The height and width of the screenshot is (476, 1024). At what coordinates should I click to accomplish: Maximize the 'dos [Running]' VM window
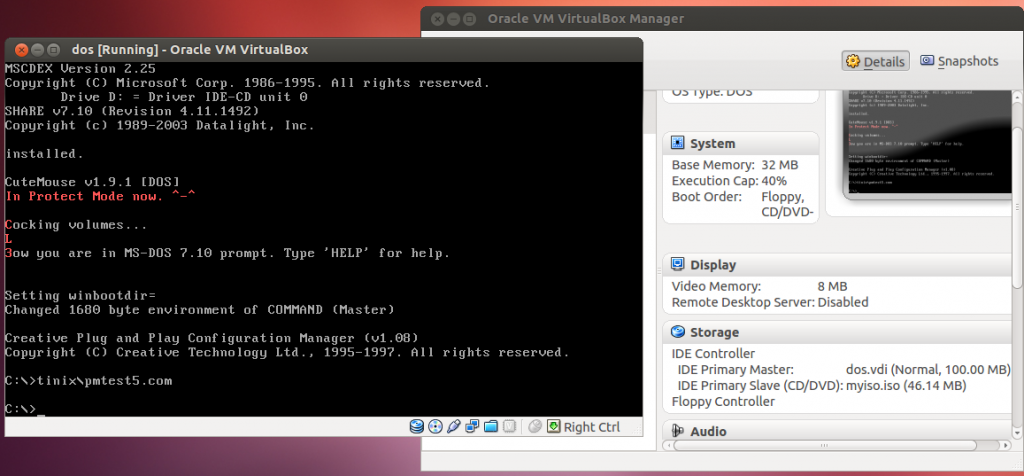[x=54, y=50]
